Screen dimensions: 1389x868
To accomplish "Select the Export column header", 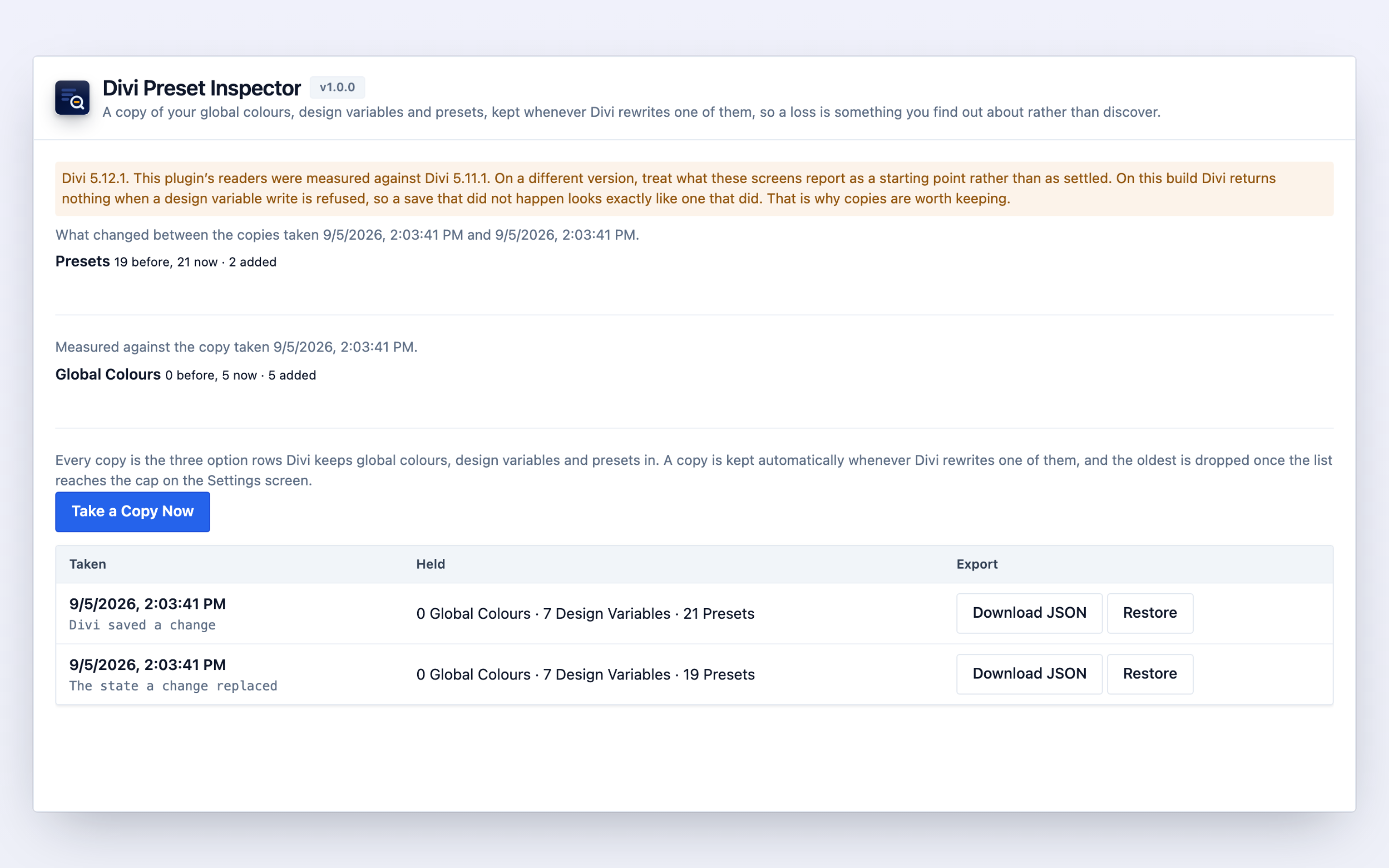I will [x=977, y=564].
